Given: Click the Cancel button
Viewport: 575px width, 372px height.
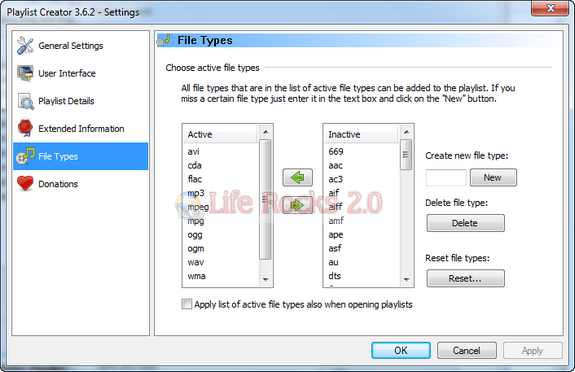Looking at the screenshot, I should 466,350.
